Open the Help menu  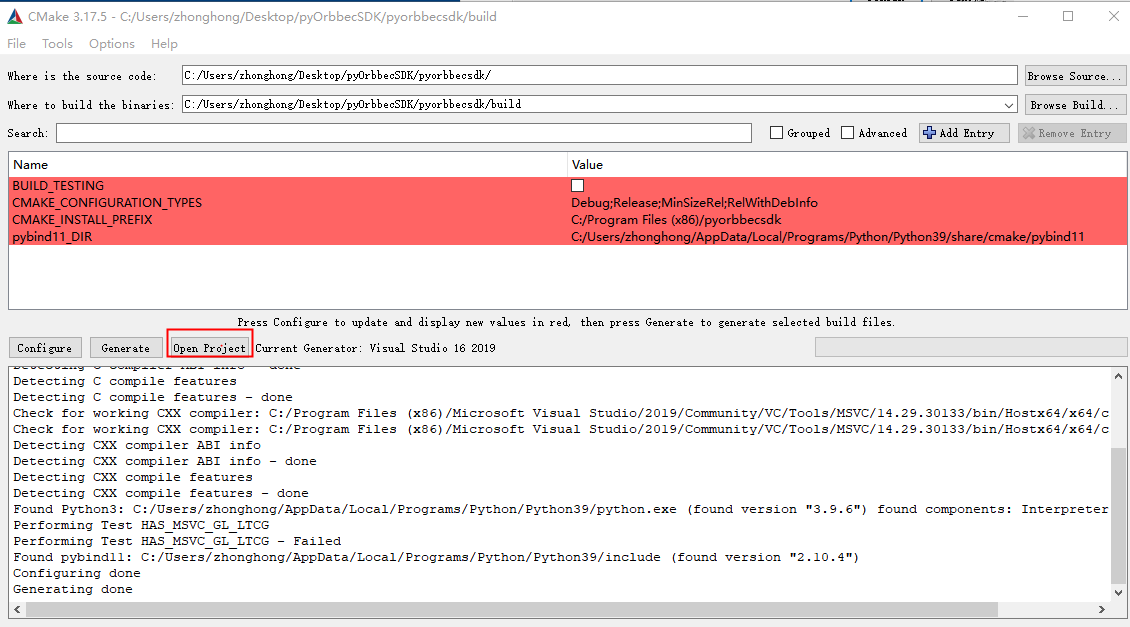pyautogui.click(x=164, y=44)
